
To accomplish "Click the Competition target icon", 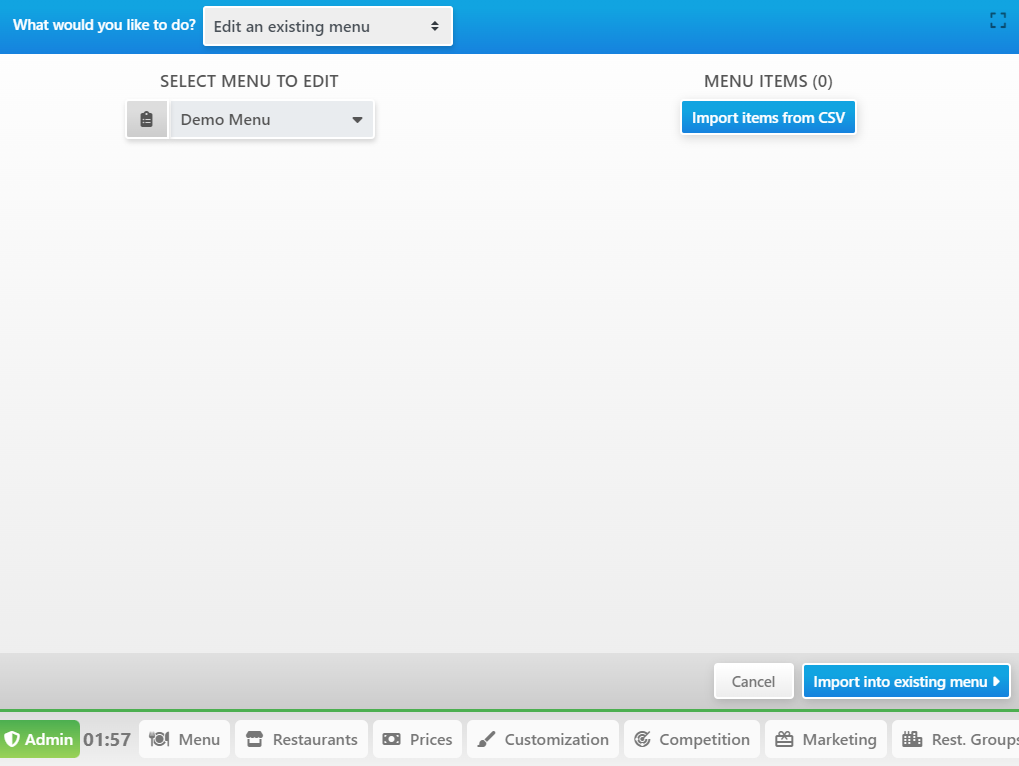I will click(x=642, y=740).
